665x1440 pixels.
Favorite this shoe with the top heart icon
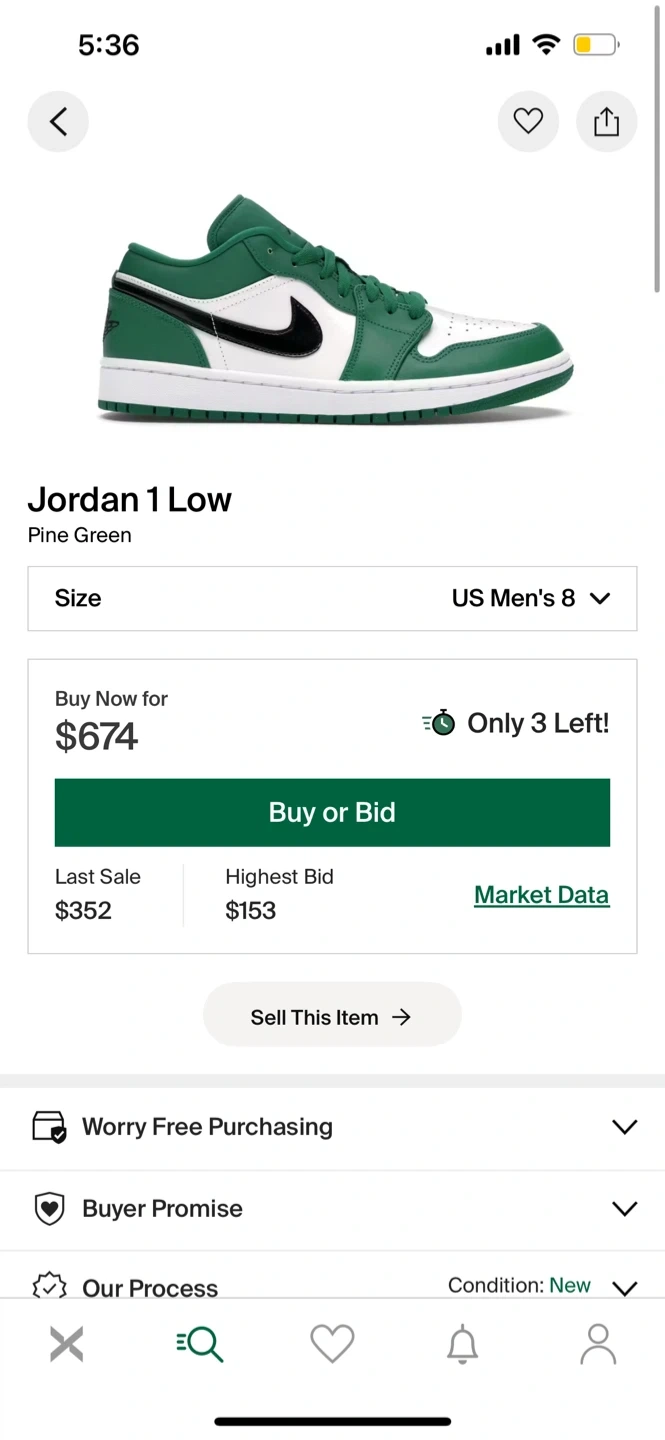[528, 122]
